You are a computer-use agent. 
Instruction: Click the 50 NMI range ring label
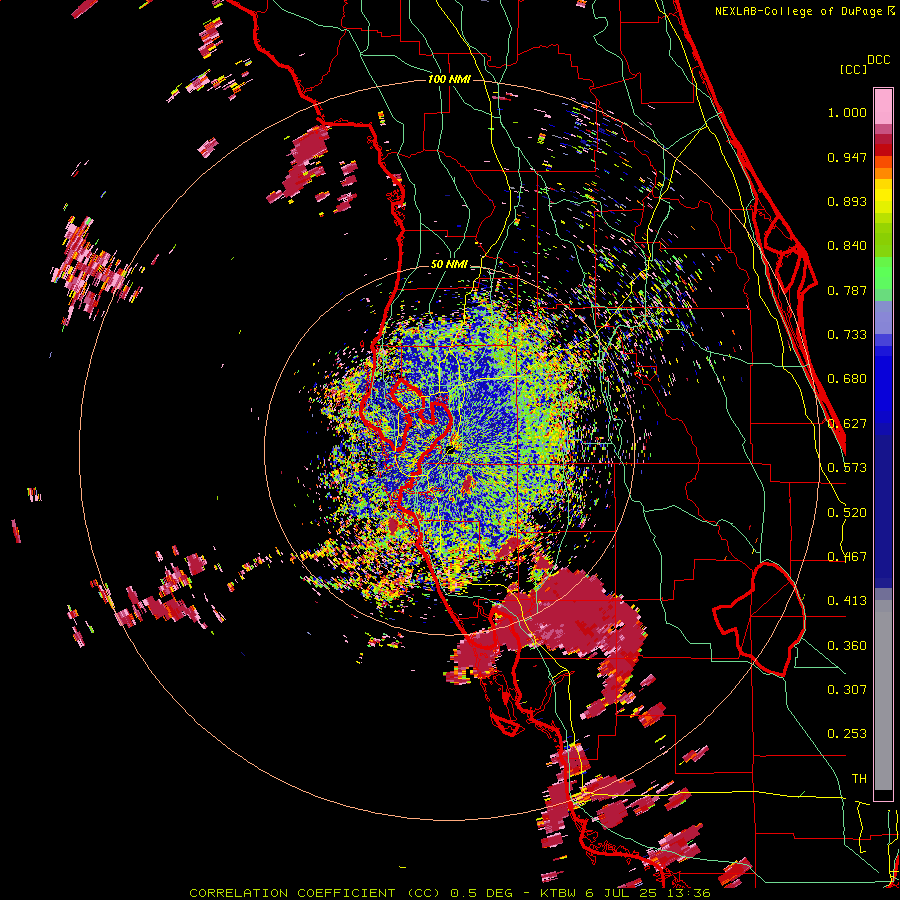[x=449, y=265]
